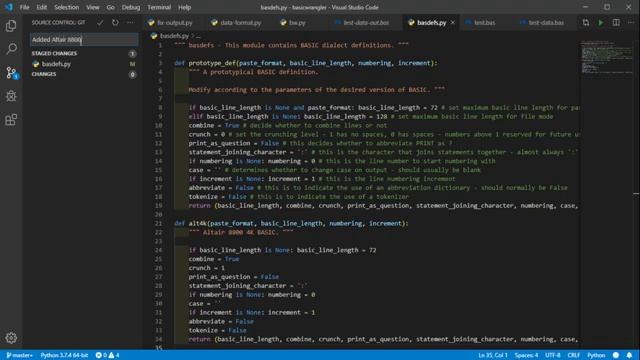This screenshot has width=640, height=360.
Task: Open the Extensions view in activity bar
Action: 11,120
